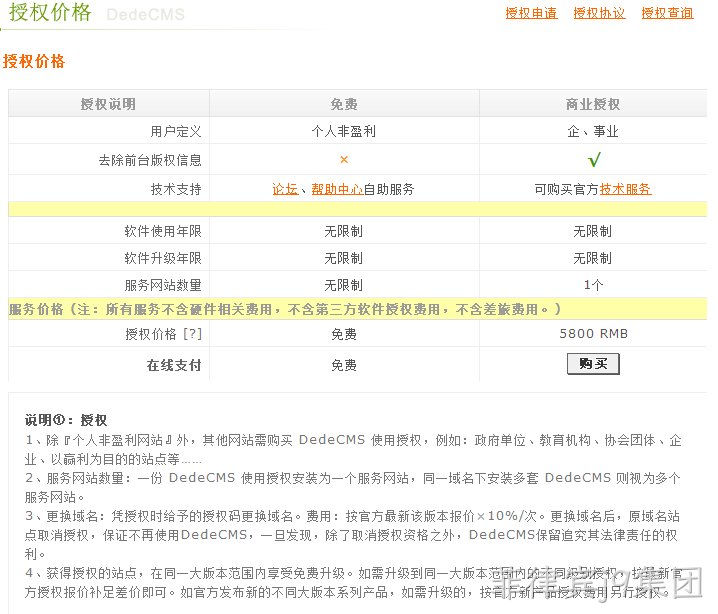
Task: Visit the 论坛 support link
Action: tap(285, 189)
